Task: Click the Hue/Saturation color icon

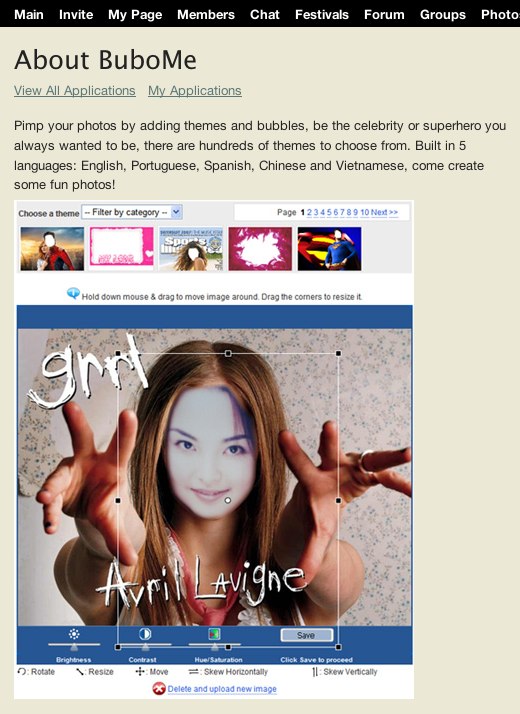Action: click(x=214, y=634)
